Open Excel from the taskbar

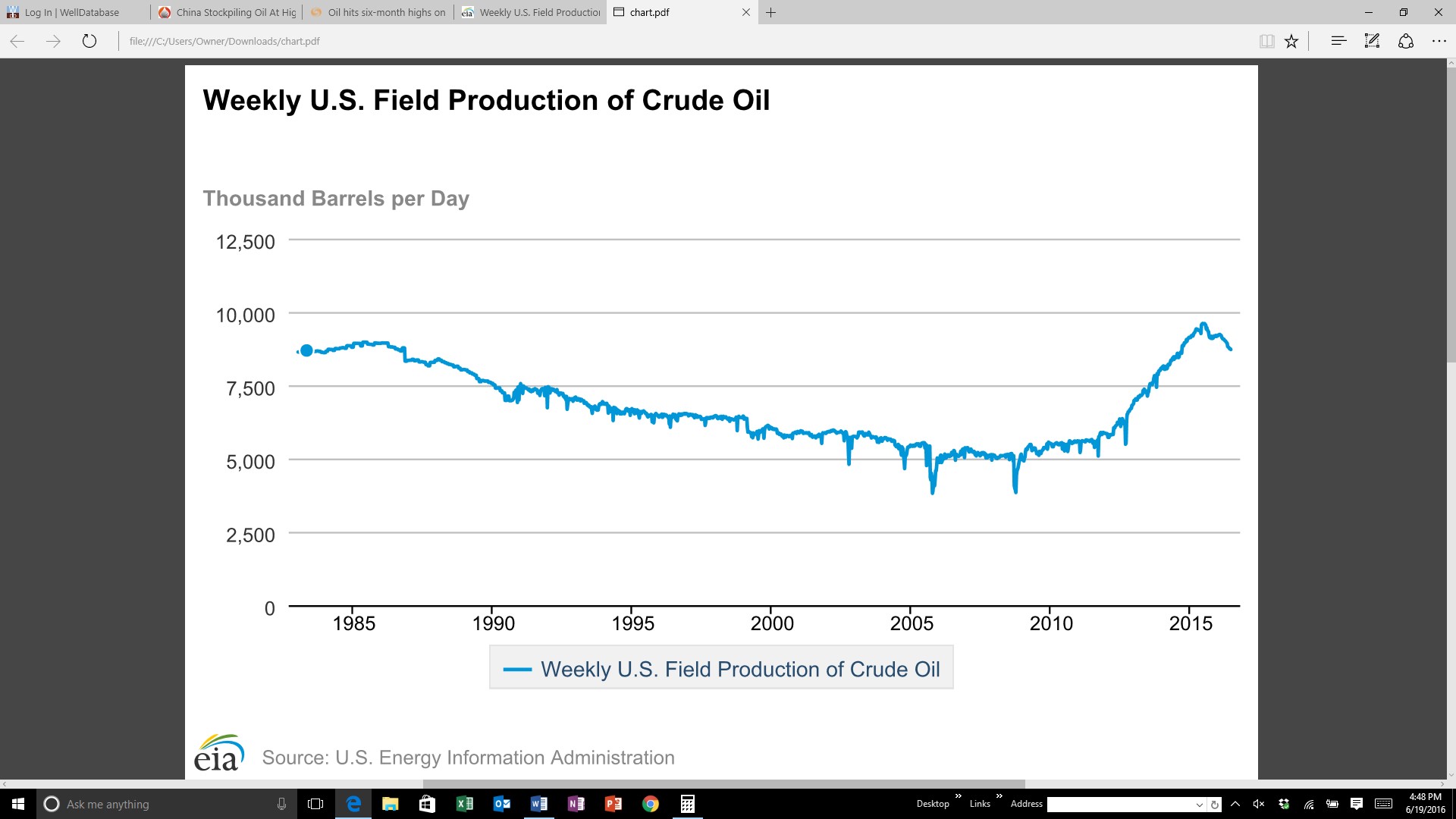click(x=464, y=804)
